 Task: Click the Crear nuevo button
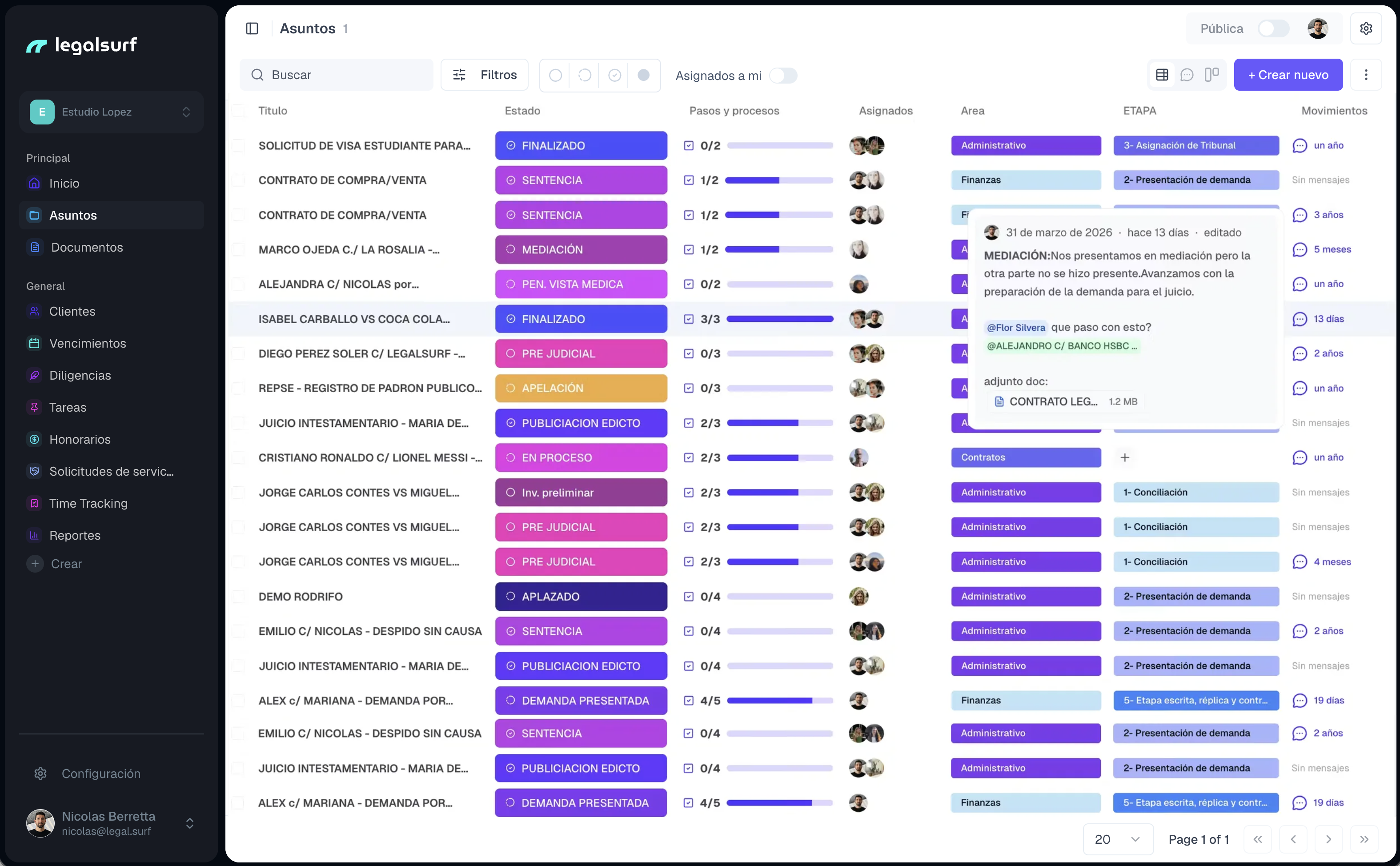click(x=1288, y=75)
